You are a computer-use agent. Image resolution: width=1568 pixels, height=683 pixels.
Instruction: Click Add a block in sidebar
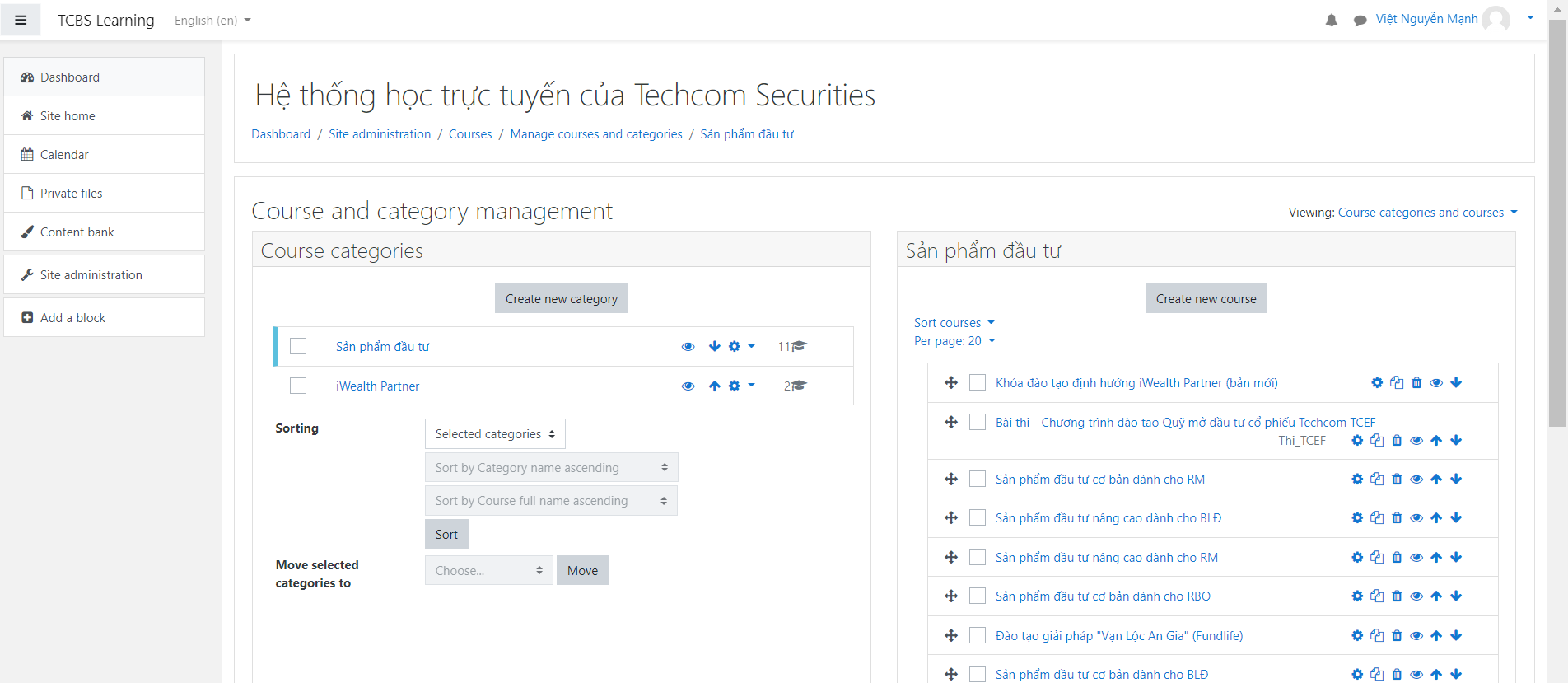104,317
